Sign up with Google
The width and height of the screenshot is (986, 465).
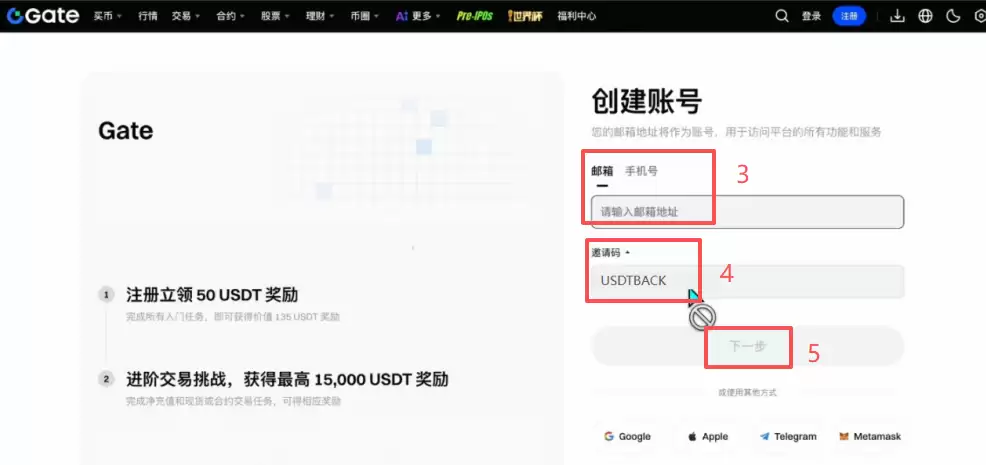click(627, 436)
